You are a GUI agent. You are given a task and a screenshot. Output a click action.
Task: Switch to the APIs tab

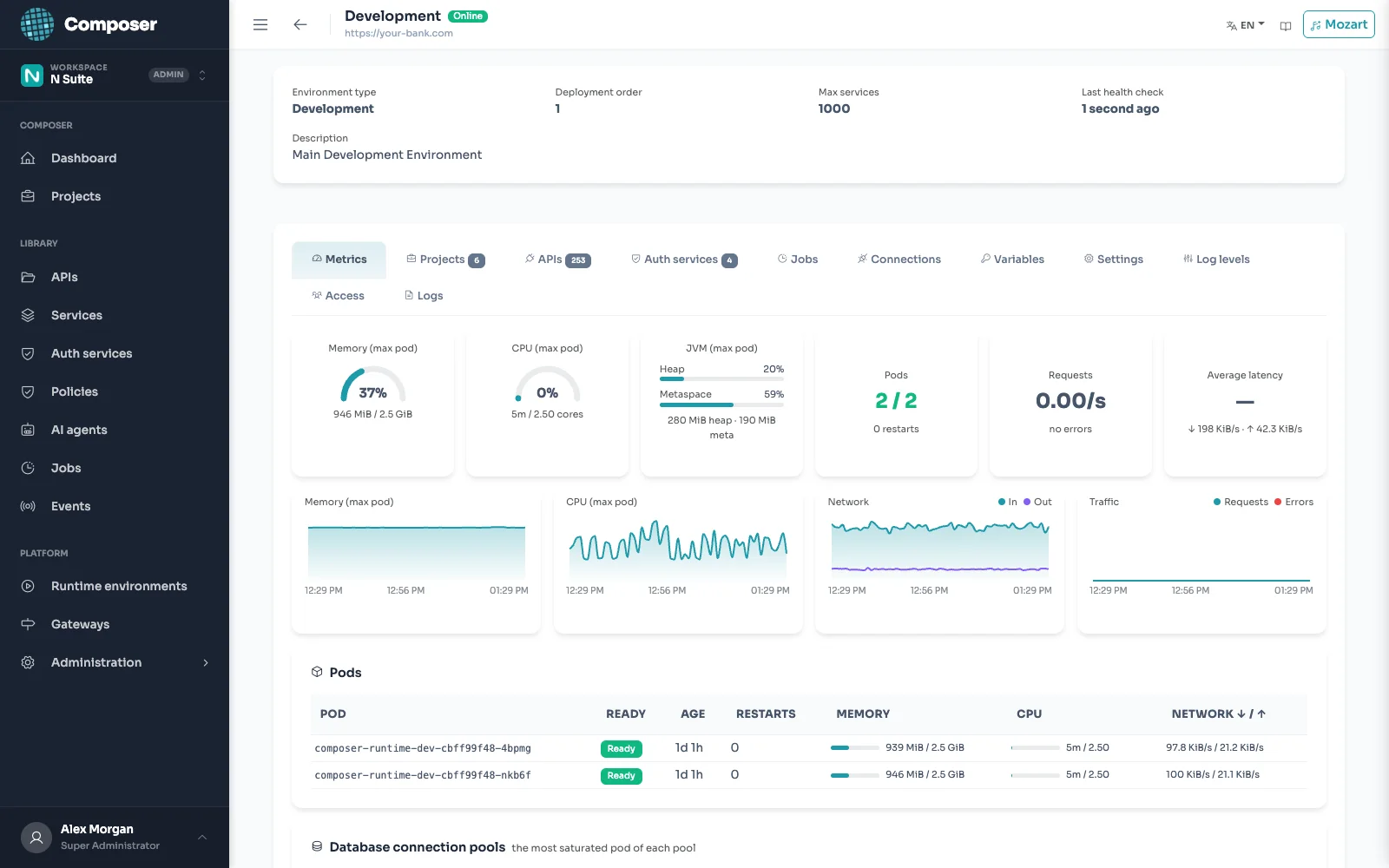click(x=557, y=260)
